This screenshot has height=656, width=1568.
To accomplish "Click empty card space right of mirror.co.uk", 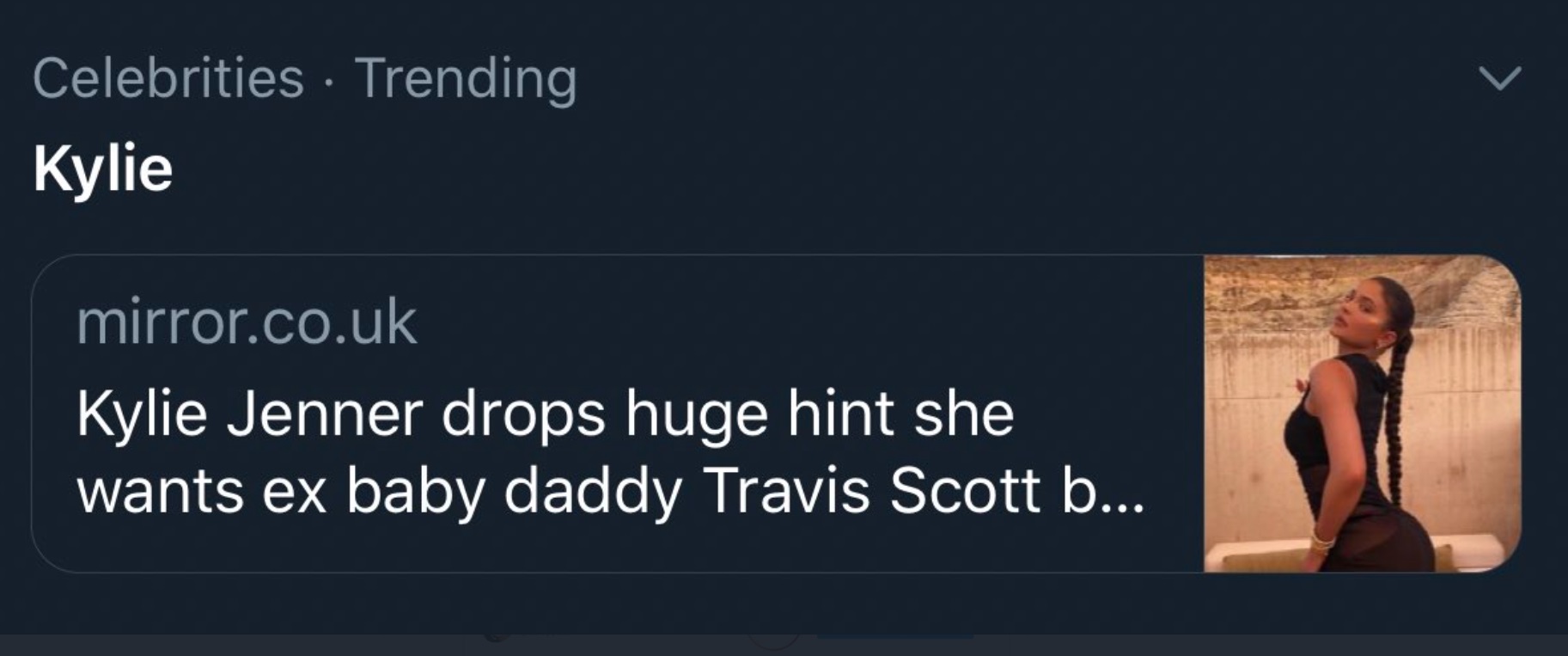I will pos(773,322).
